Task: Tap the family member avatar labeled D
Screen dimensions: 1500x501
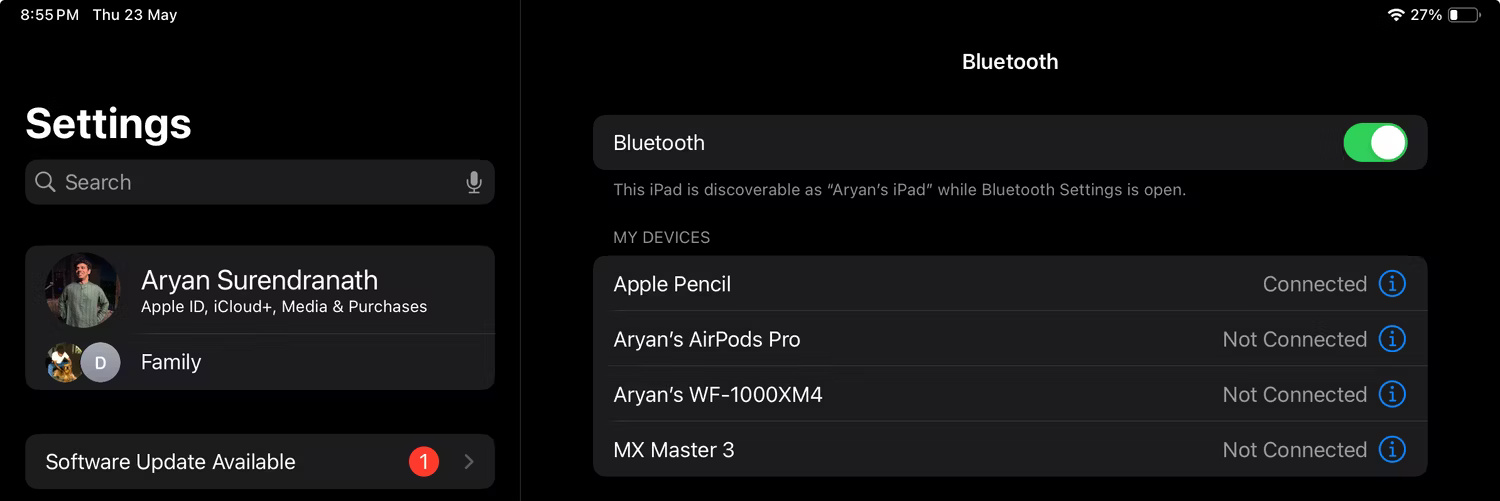Action: 100,362
